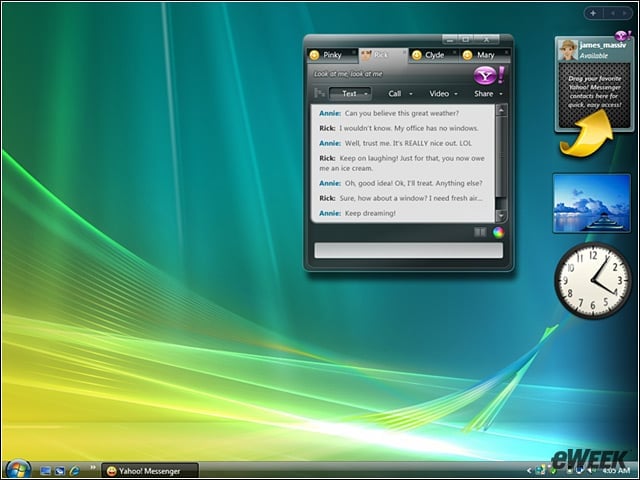Click message 'My office has no windows'
Viewport: 640px width, 480px height.
tap(436, 128)
